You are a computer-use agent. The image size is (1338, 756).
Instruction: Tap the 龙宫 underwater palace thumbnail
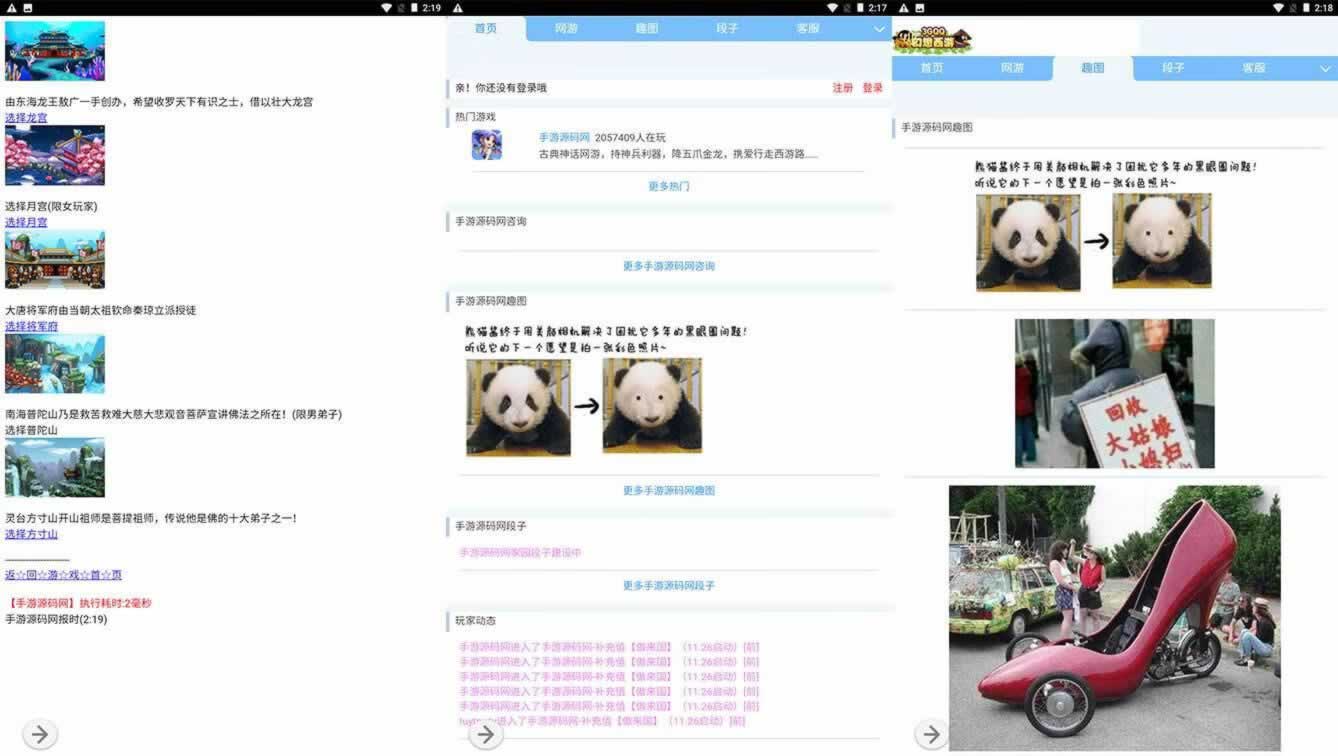55,51
